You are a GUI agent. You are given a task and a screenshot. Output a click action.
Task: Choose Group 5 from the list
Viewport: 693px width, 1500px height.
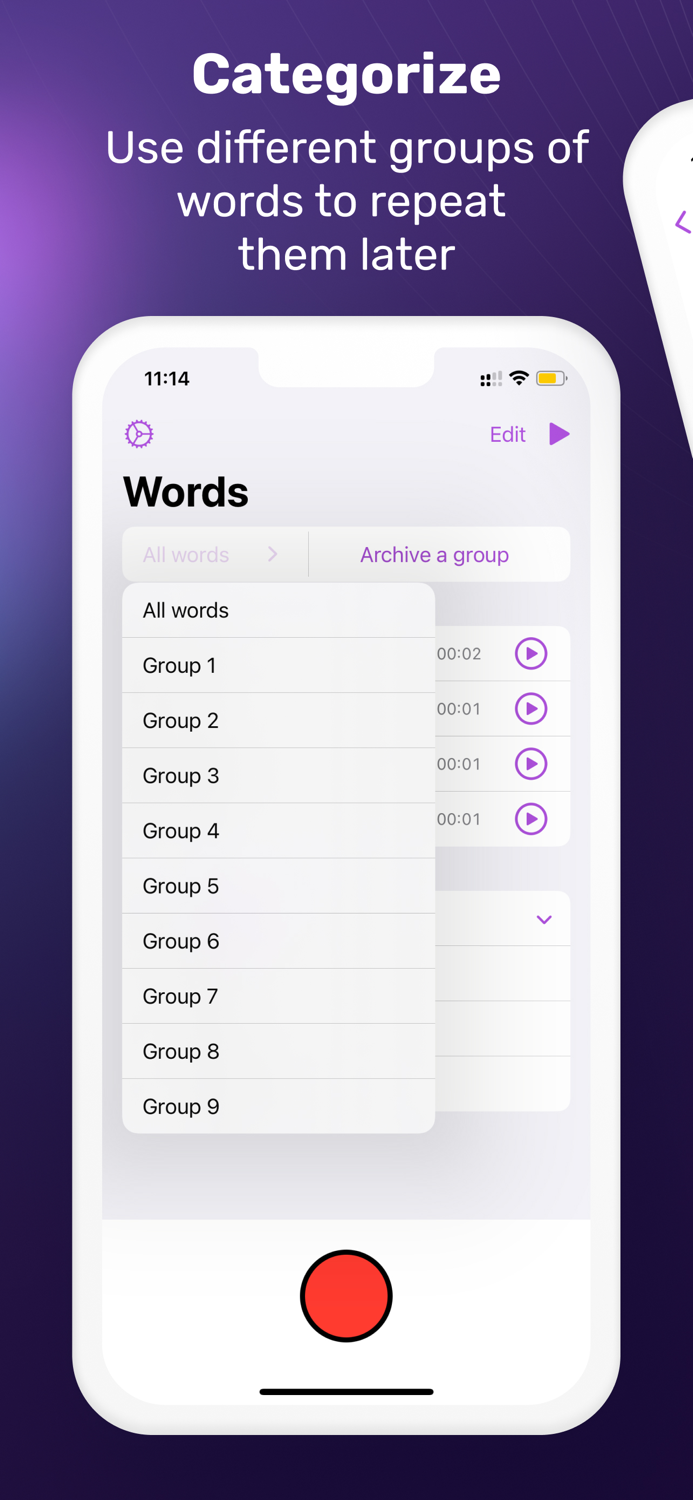pos(278,885)
